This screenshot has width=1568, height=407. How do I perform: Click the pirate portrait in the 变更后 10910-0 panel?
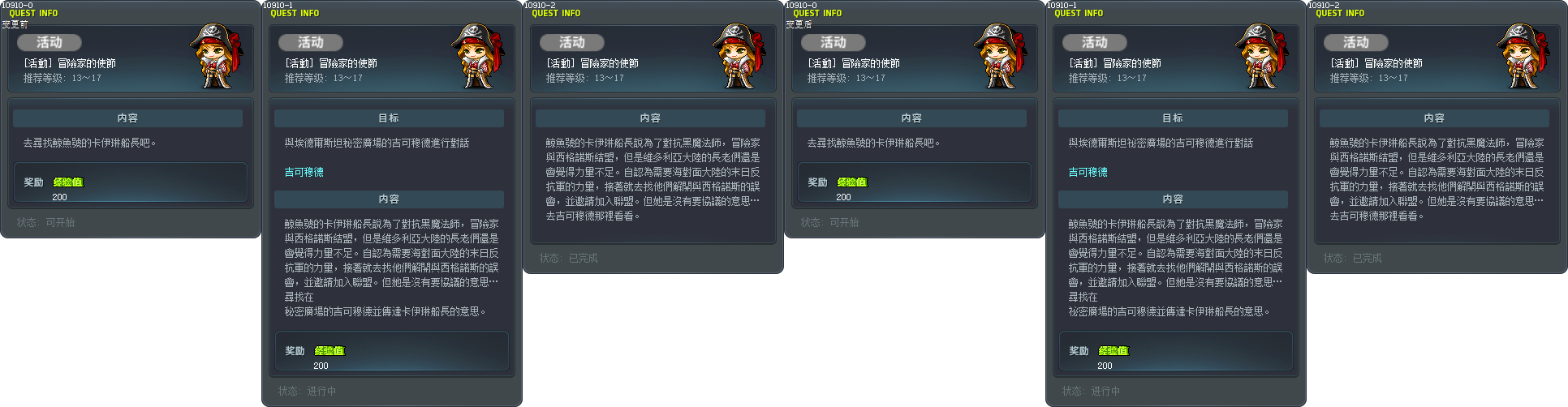[1000, 56]
